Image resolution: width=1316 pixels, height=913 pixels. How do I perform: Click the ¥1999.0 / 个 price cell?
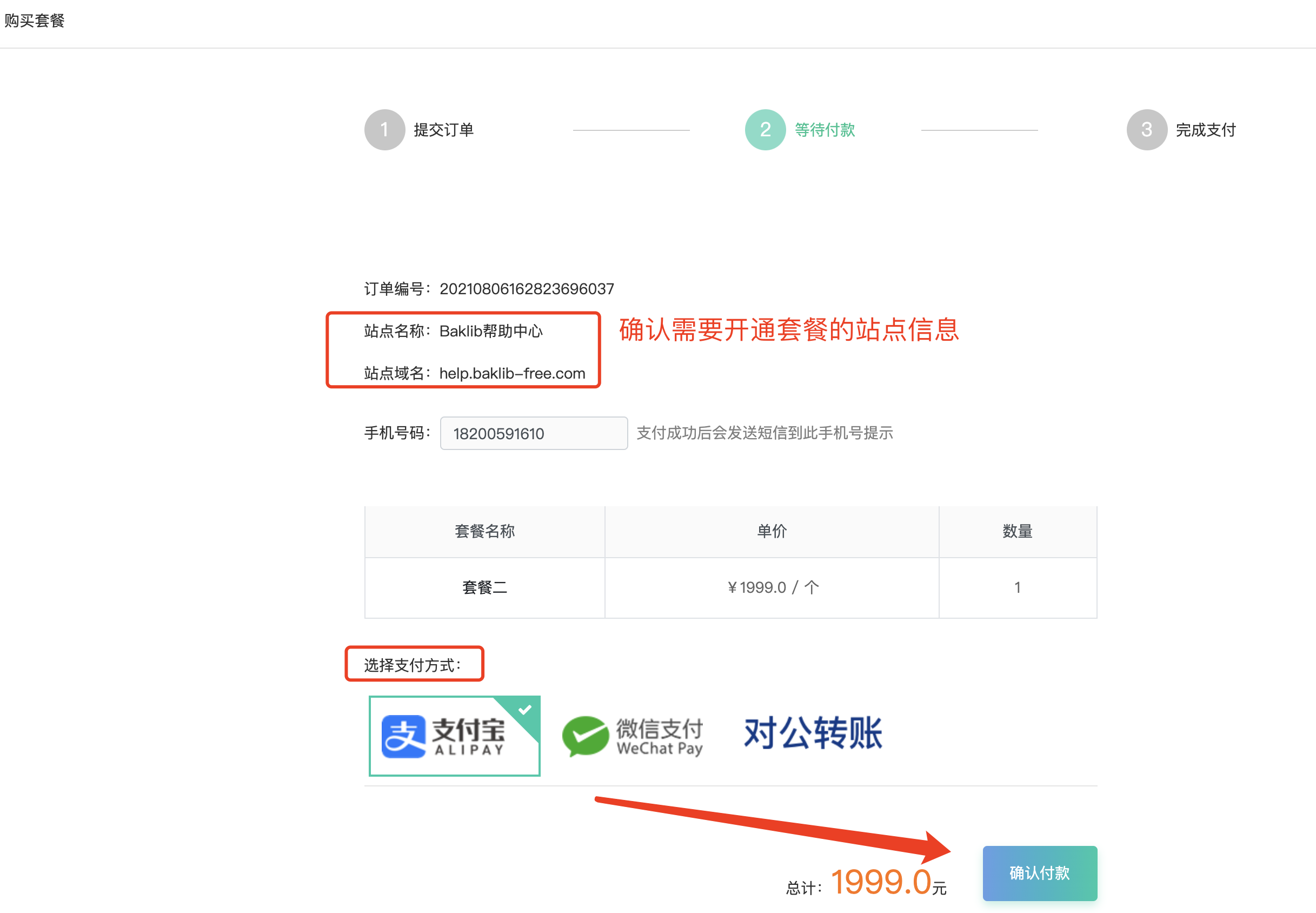click(x=772, y=587)
